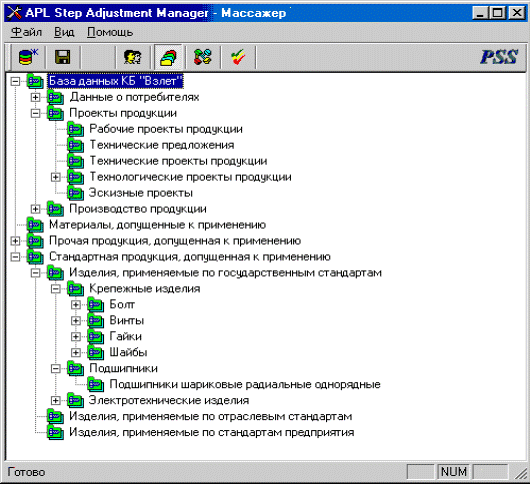This screenshot has width=530, height=484.
Task: Click the colored checkmarks toolbar icon
Action: click(238, 57)
